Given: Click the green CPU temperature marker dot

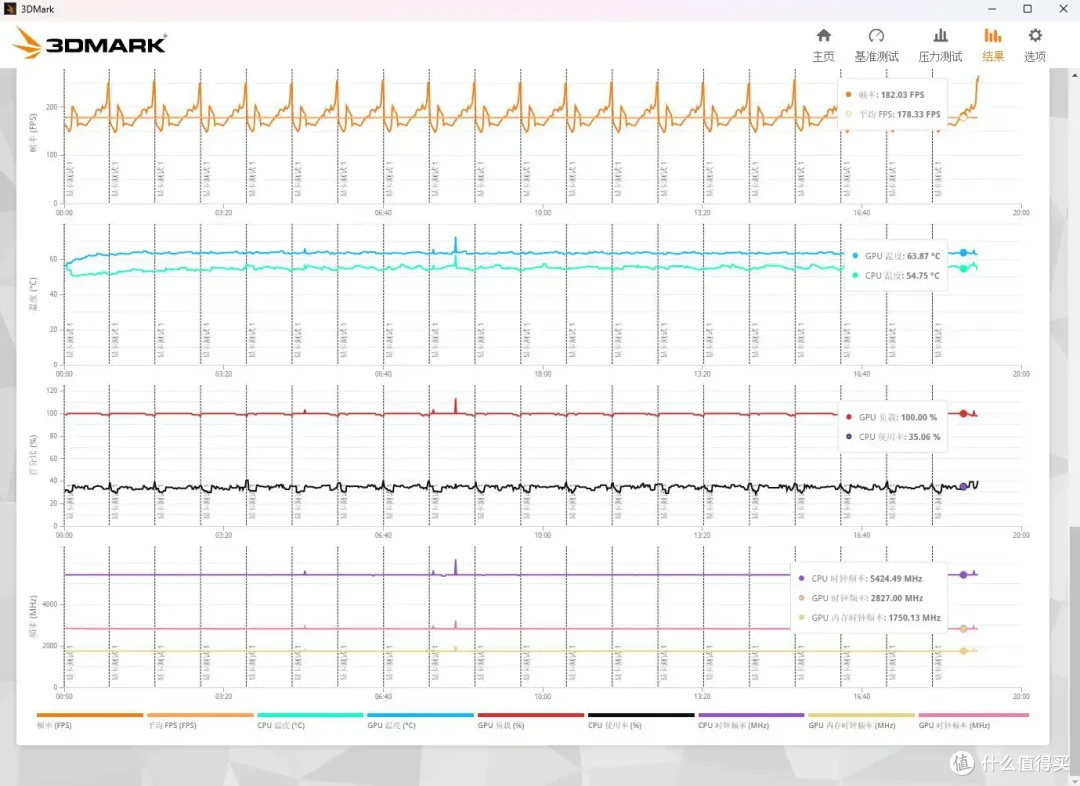Looking at the screenshot, I should (964, 269).
